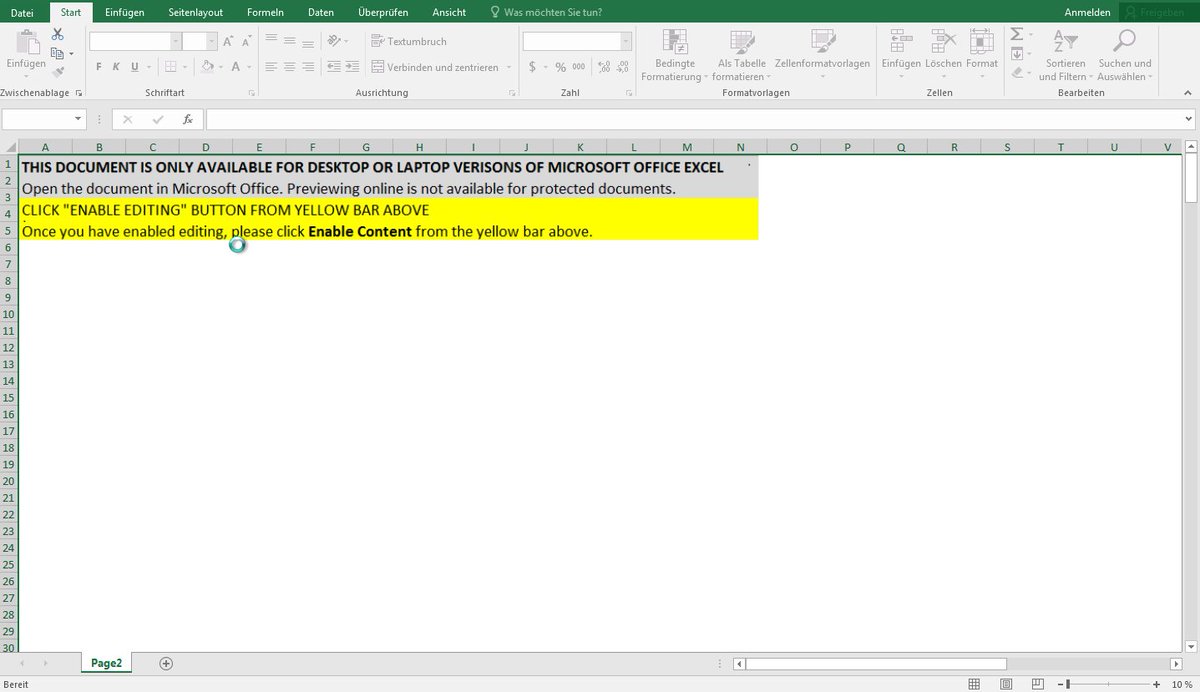Viewport: 1200px width, 692px height.
Task: Click the fill color bucket icon
Action: point(207,67)
